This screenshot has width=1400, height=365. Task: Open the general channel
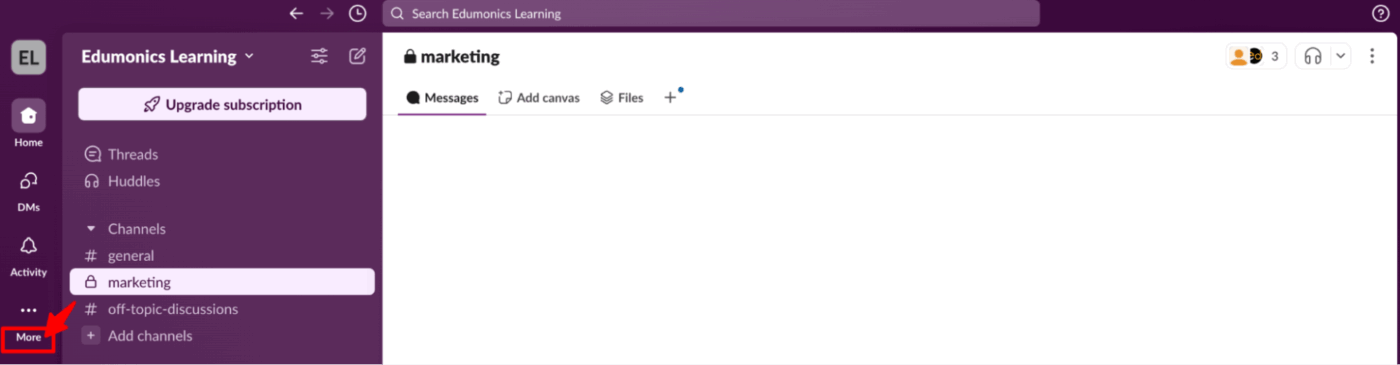[222, 256]
